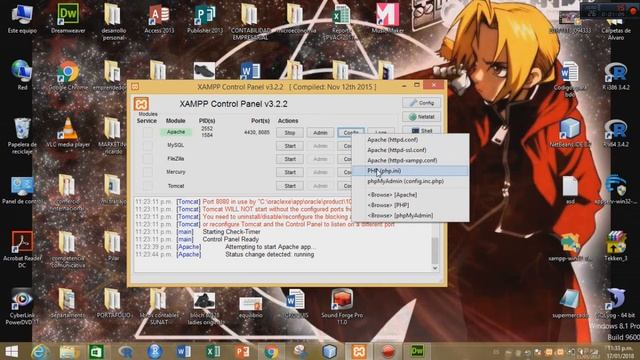Select PORTAFOLIO folder on desktop
This screenshot has height=360, width=640.
point(113,304)
